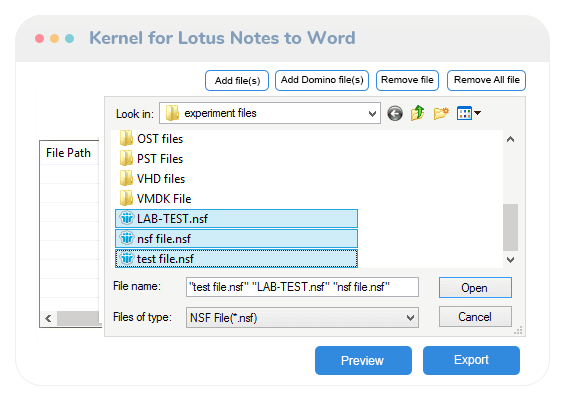The width and height of the screenshot is (565, 401).
Task: Select the VHD files folder name
Action: pyautogui.click(x=161, y=179)
